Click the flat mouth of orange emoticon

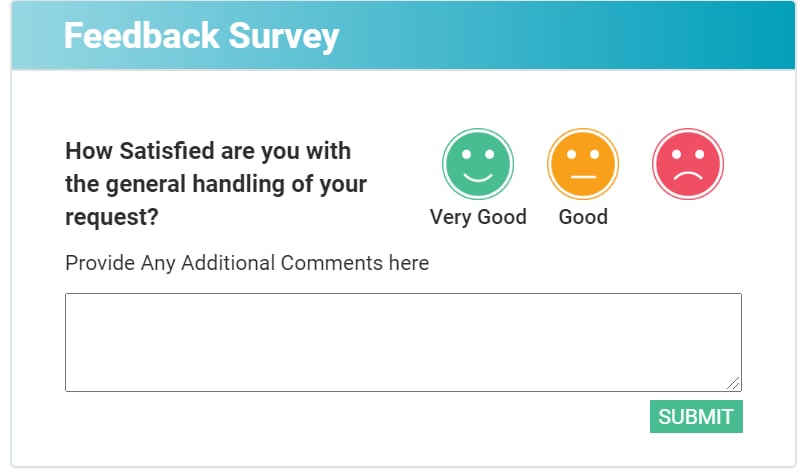click(583, 177)
